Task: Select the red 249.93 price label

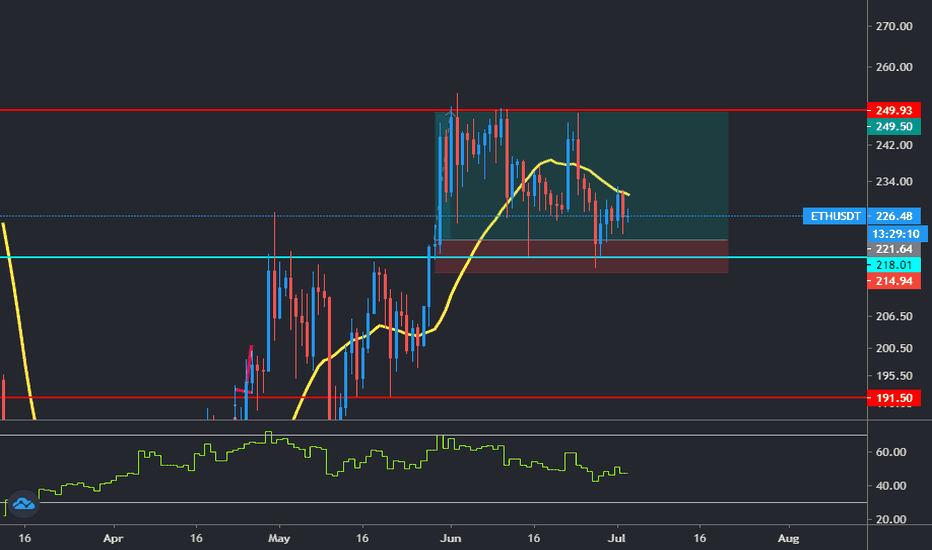Action: click(x=894, y=111)
